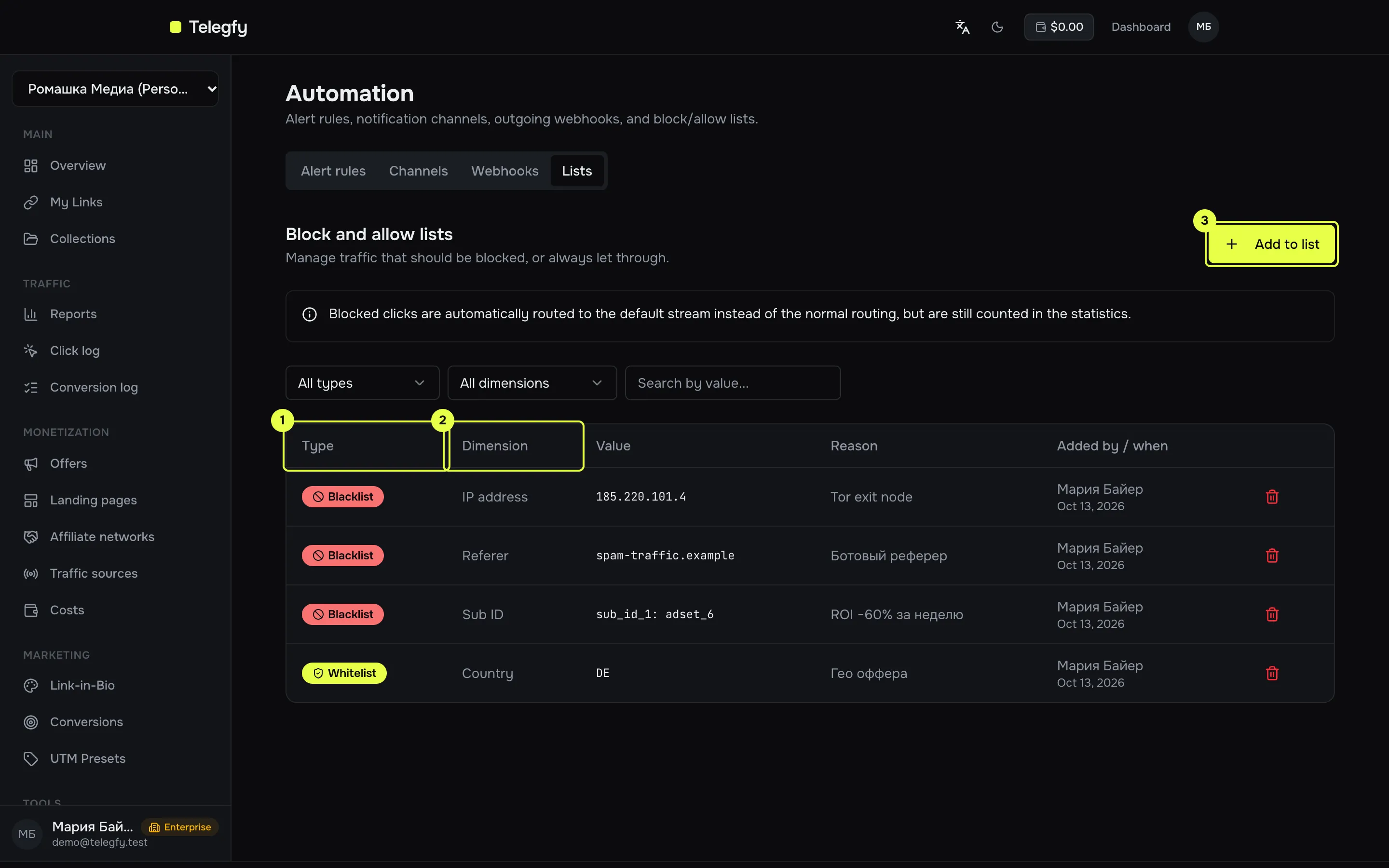Go to Offers
This screenshot has width=1389, height=868.
point(115,463)
